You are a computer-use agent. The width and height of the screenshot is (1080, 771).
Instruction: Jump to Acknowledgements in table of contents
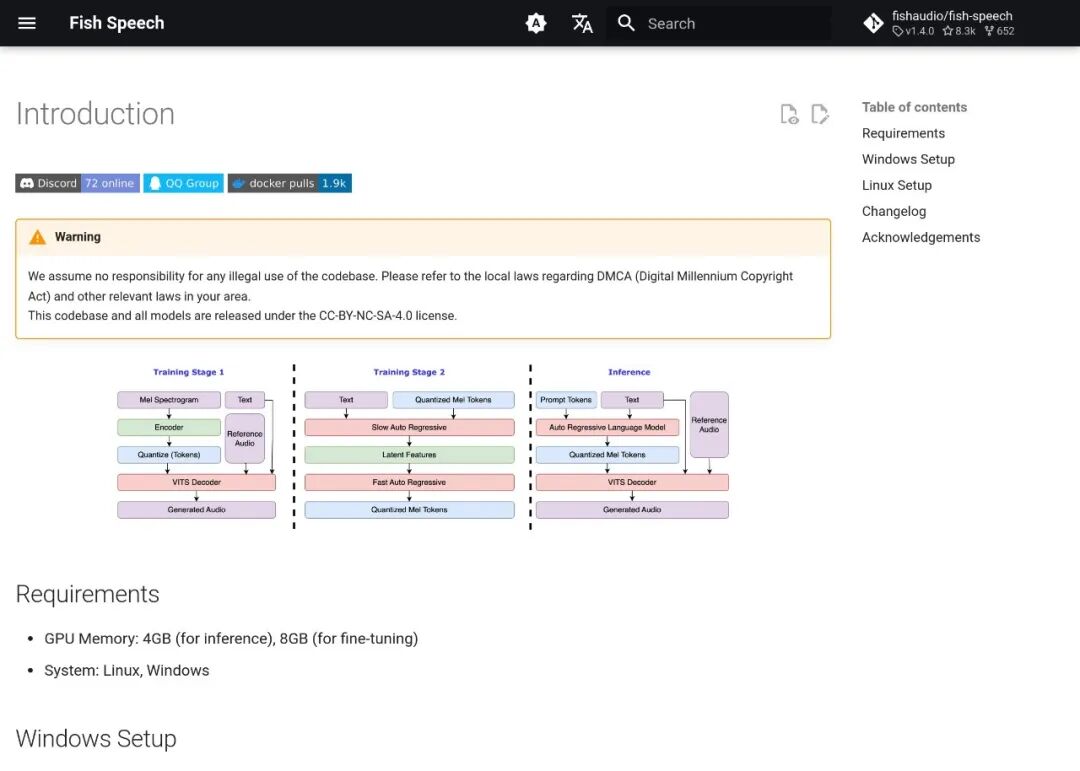(x=920, y=237)
